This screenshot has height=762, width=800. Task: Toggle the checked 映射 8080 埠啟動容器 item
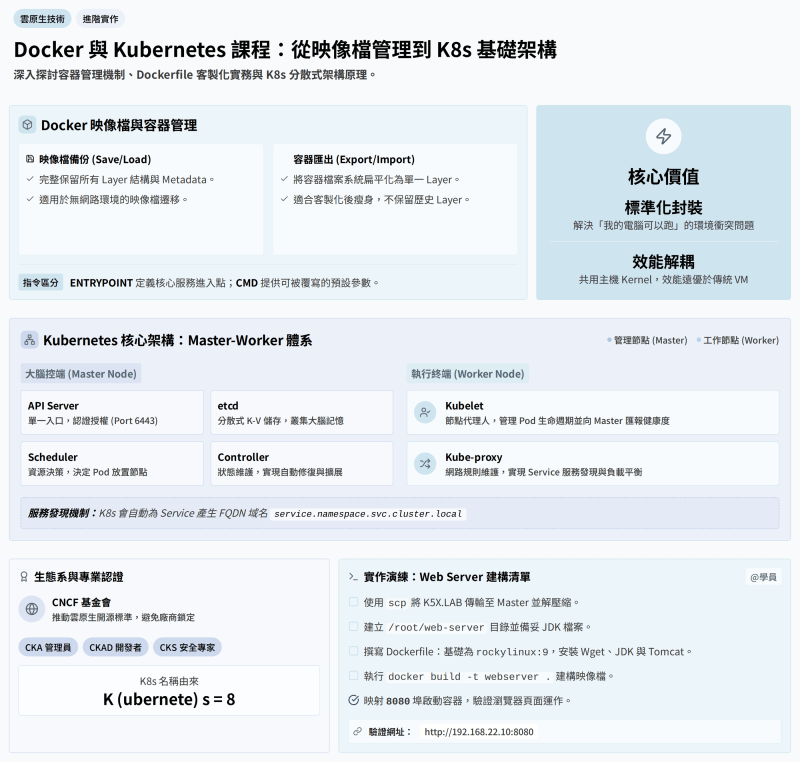pos(354,700)
